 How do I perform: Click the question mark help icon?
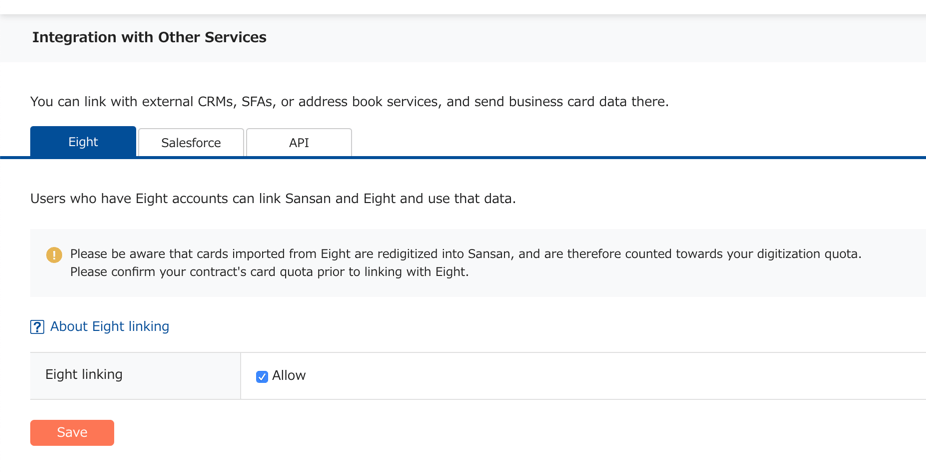pyautogui.click(x=37, y=327)
